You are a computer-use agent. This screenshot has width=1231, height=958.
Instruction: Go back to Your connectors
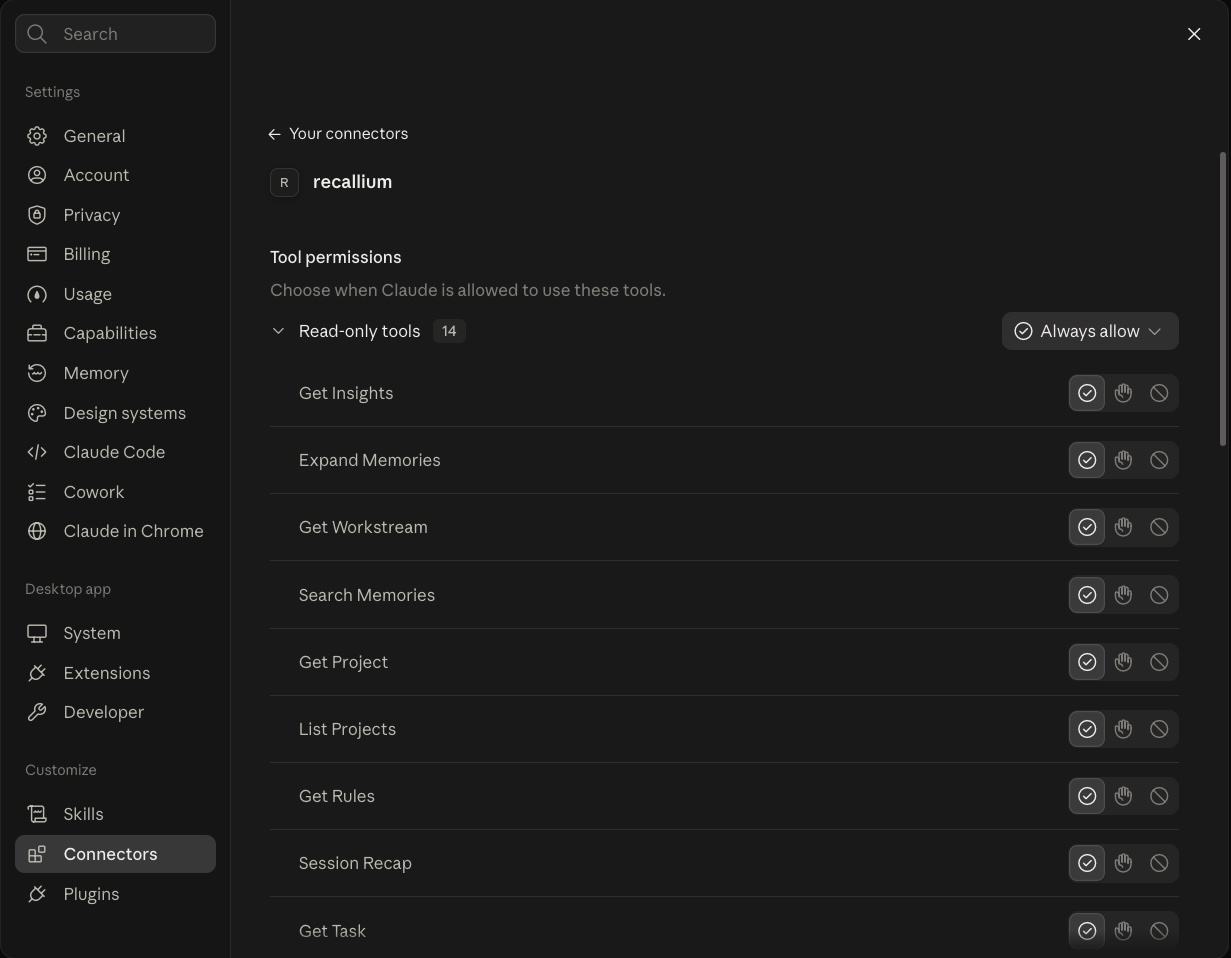(x=338, y=134)
